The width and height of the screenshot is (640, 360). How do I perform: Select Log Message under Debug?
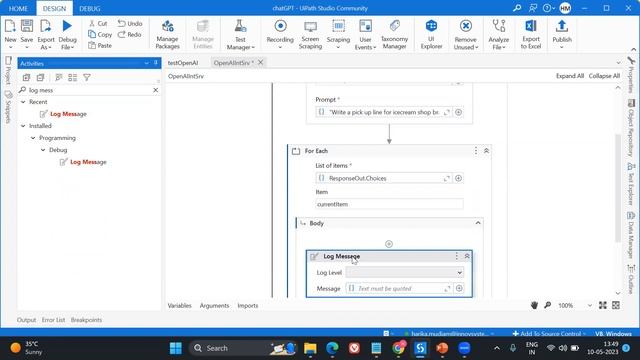coord(88,162)
